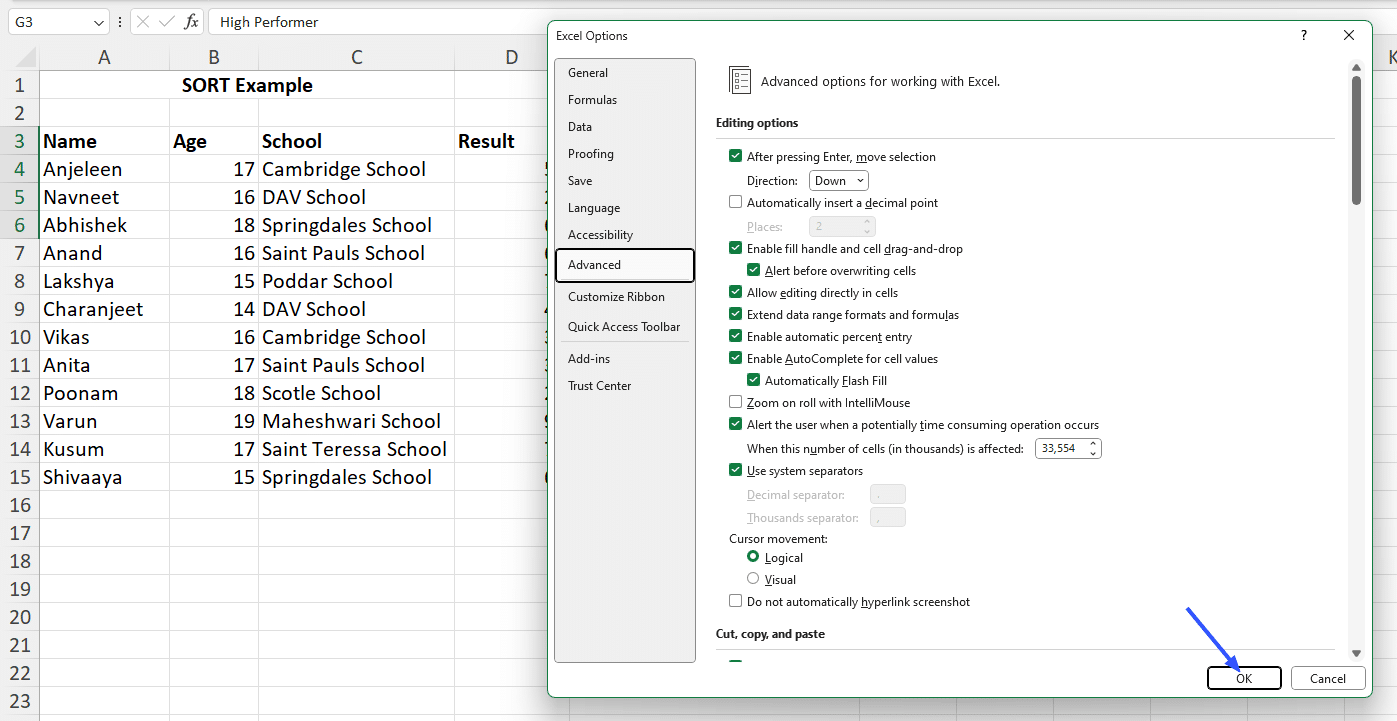Uncheck Use system separators
Viewport: 1397px width, 721px height.
click(736, 471)
